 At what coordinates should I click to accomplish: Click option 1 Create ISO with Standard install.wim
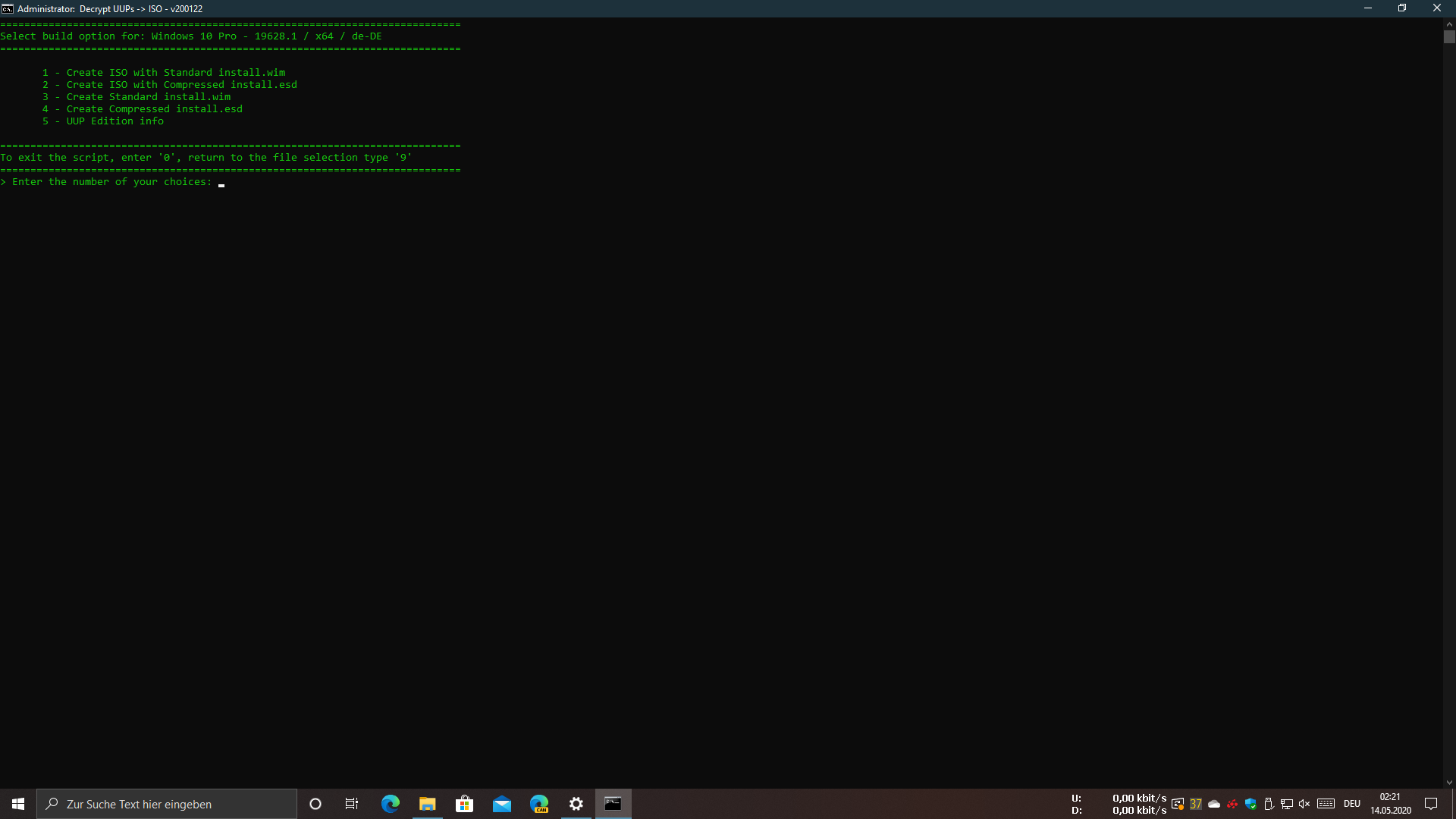[164, 73]
